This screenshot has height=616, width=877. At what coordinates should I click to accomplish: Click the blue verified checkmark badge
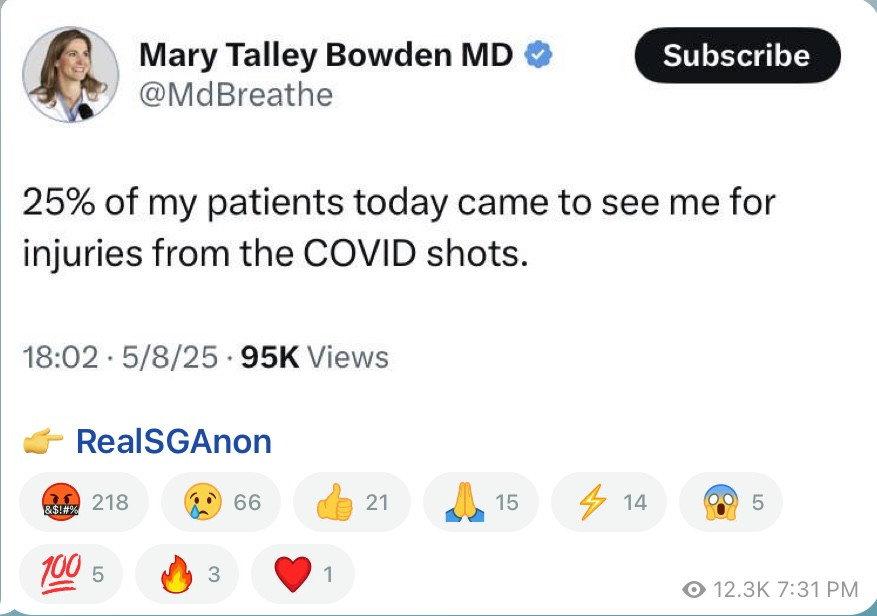(539, 55)
